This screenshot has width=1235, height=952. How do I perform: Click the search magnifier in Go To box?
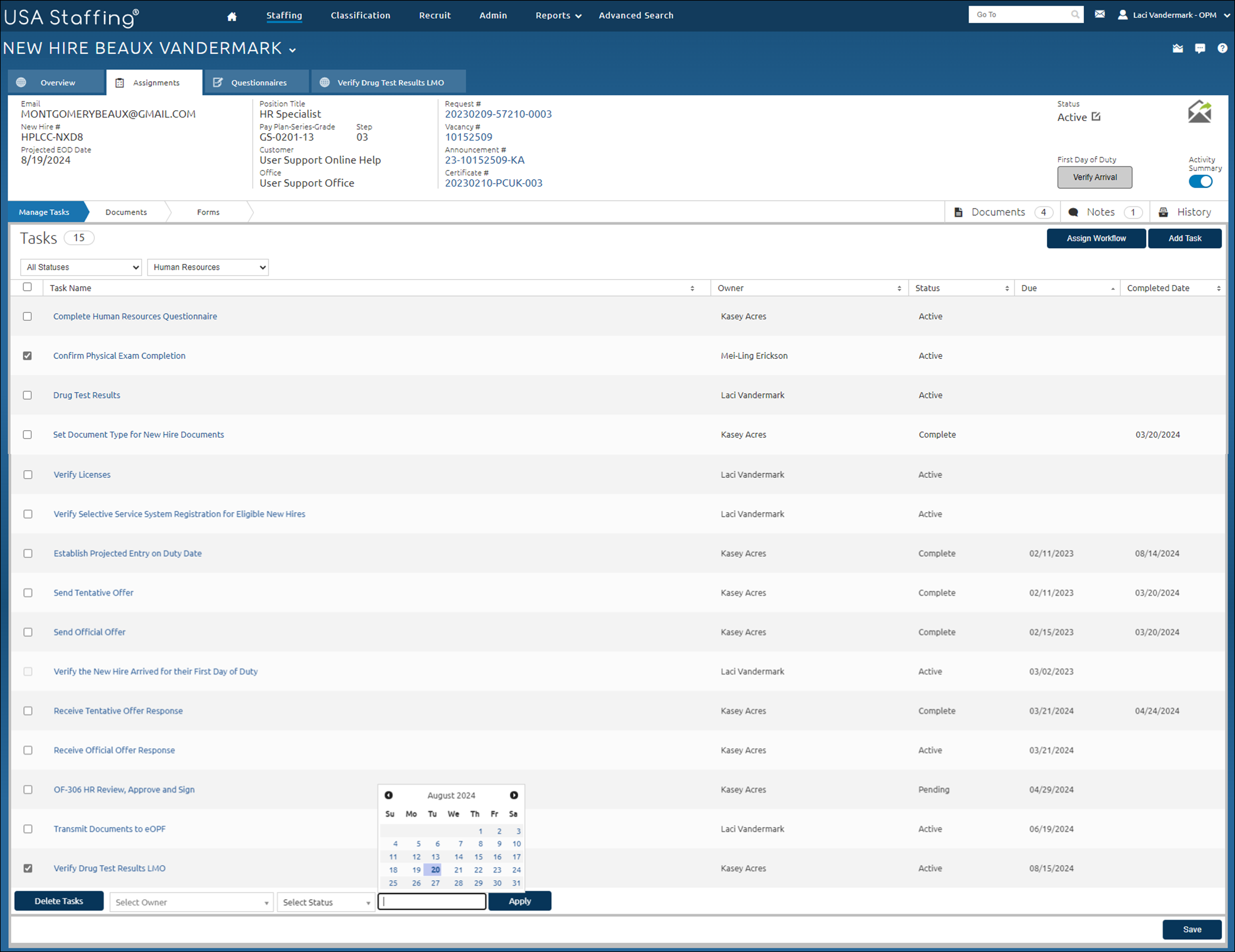coord(1074,15)
